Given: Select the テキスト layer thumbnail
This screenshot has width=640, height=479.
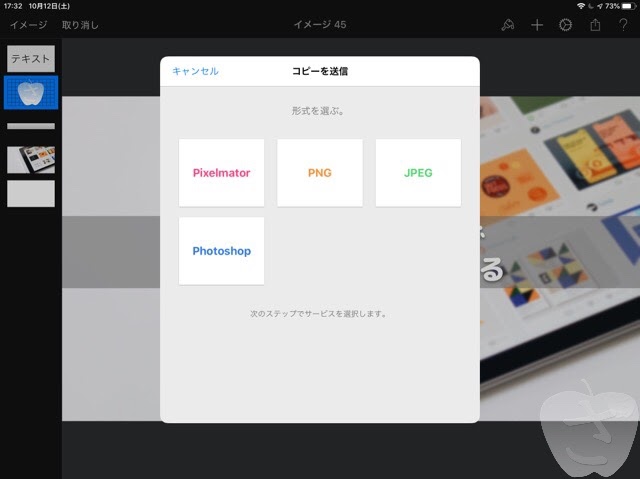Looking at the screenshot, I should tap(31, 59).
